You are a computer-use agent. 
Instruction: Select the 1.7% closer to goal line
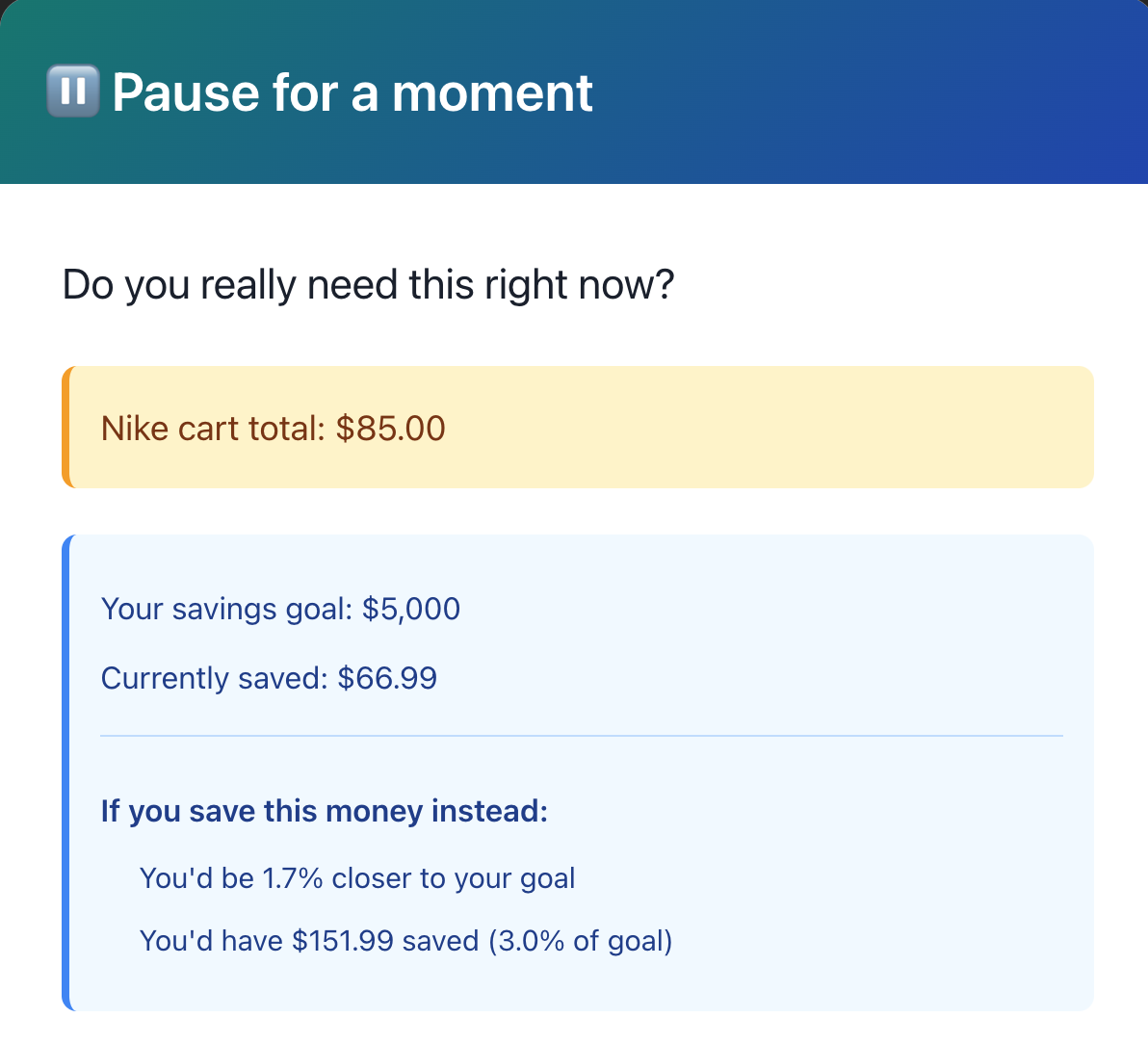(x=358, y=877)
